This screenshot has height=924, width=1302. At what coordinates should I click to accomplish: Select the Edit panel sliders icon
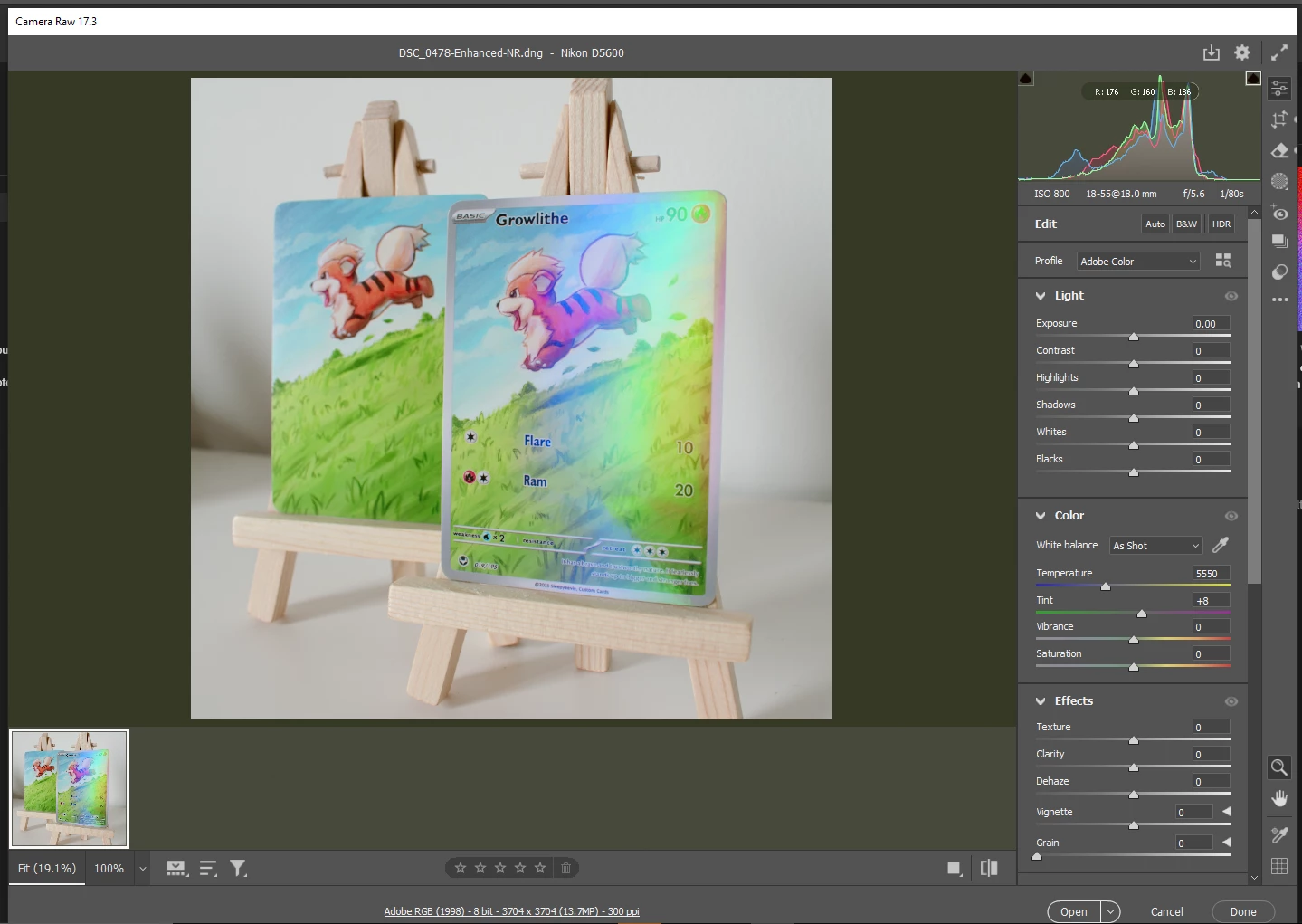(1279, 88)
